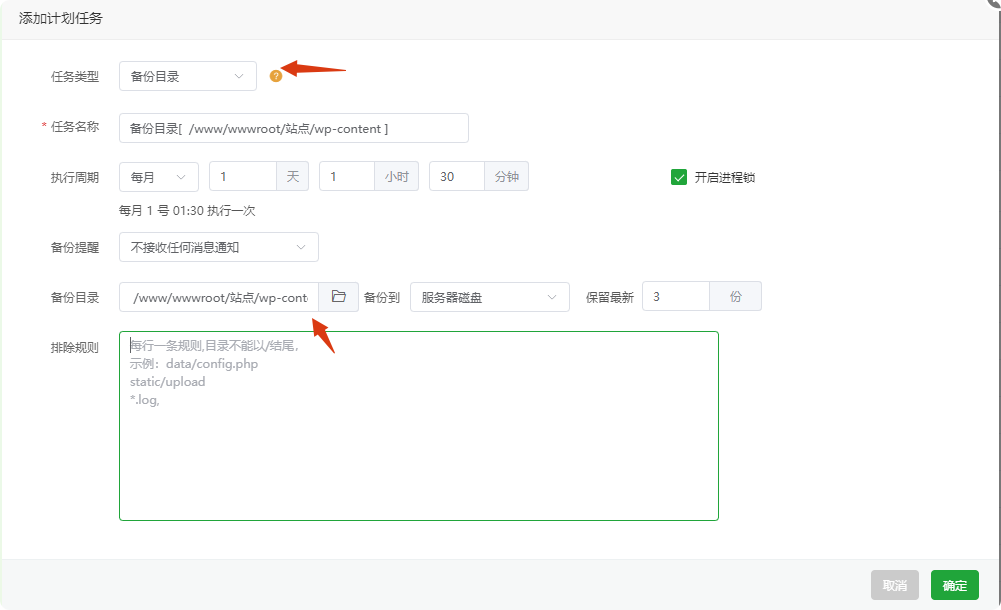1001x610 pixels.
Task: Open the folder browse icon for backup directory
Action: (339, 297)
